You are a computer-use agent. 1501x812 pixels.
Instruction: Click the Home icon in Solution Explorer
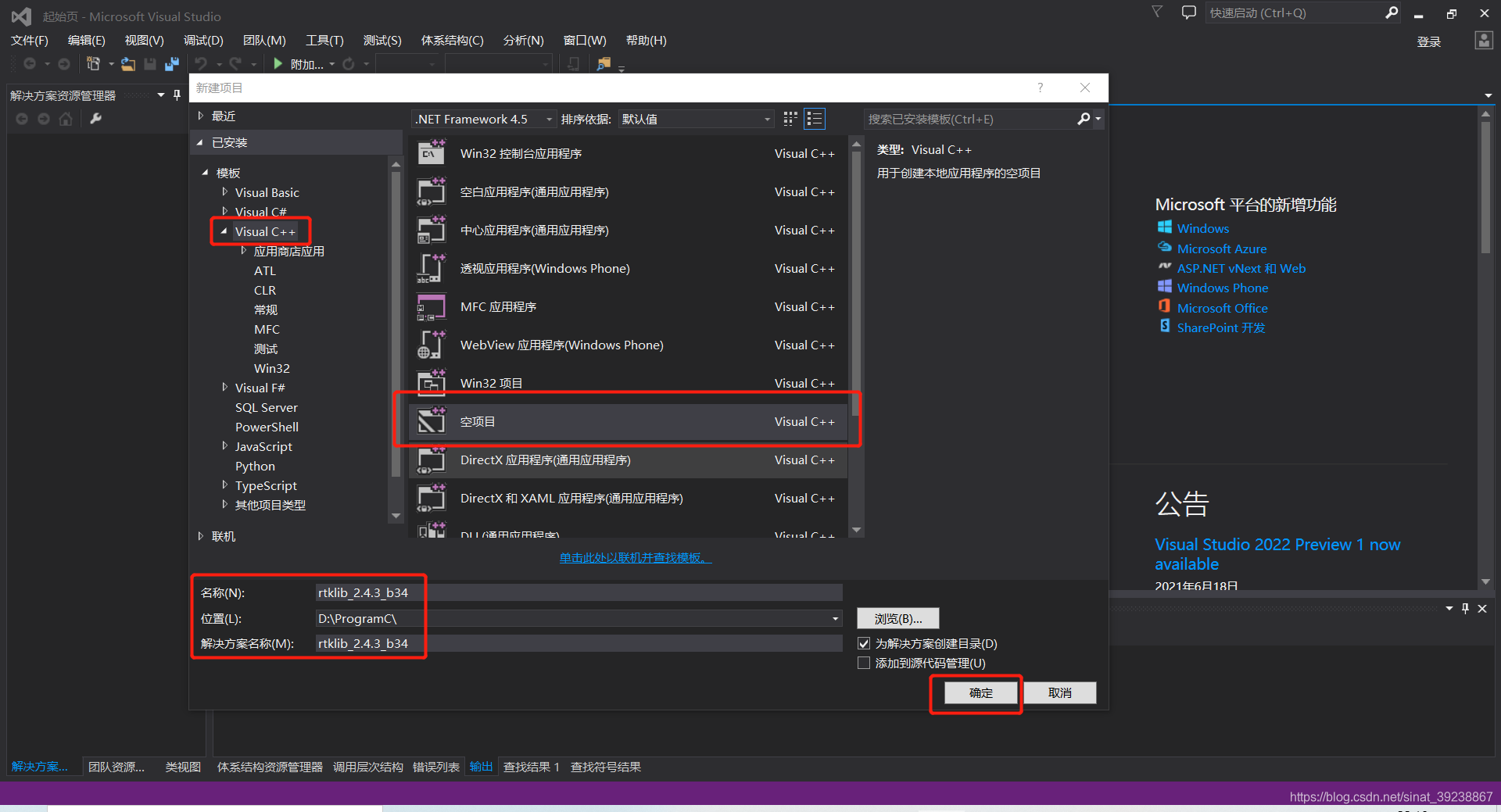(66, 119)
